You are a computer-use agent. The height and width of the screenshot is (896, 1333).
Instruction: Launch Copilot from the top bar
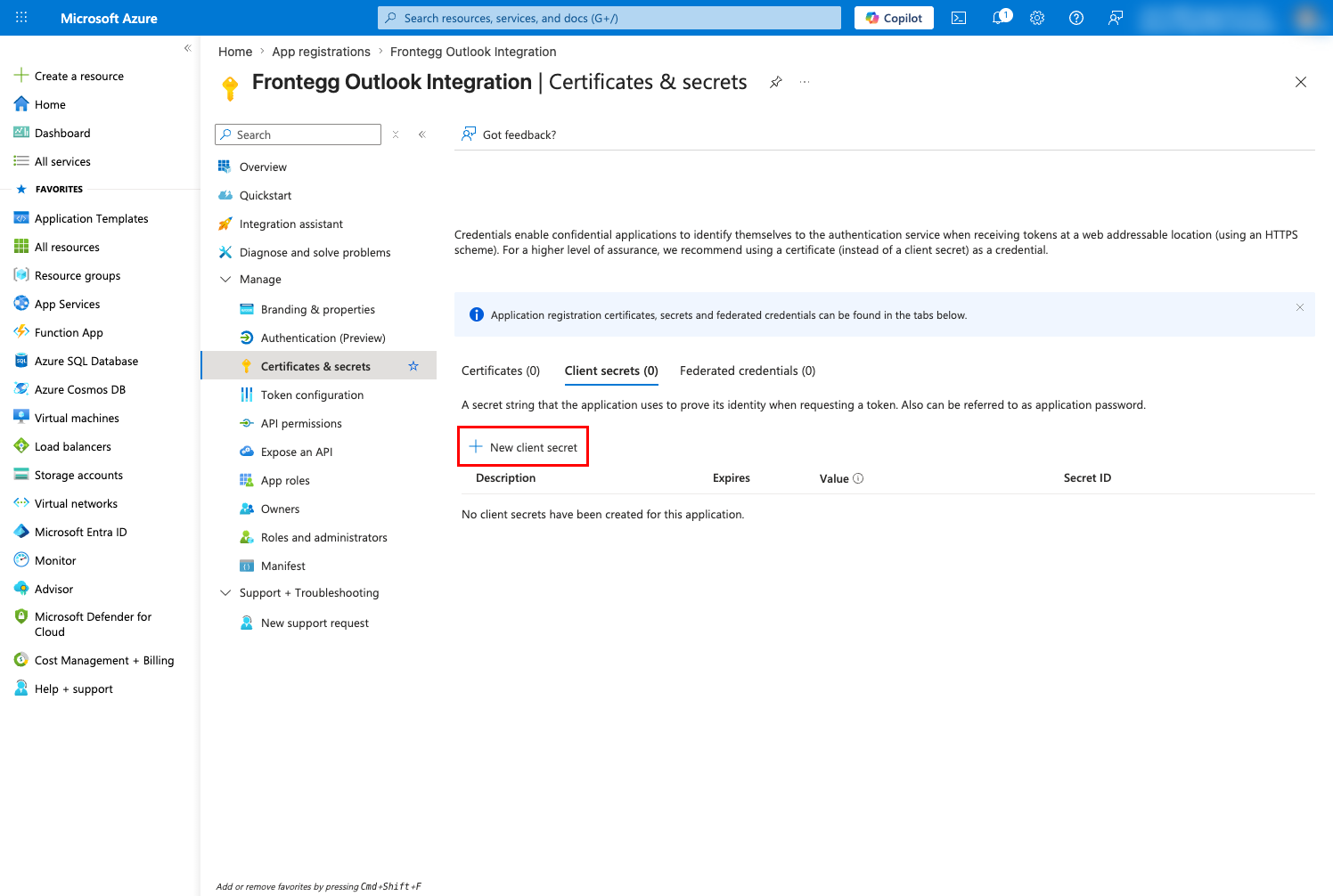click(x=894, y=18)
